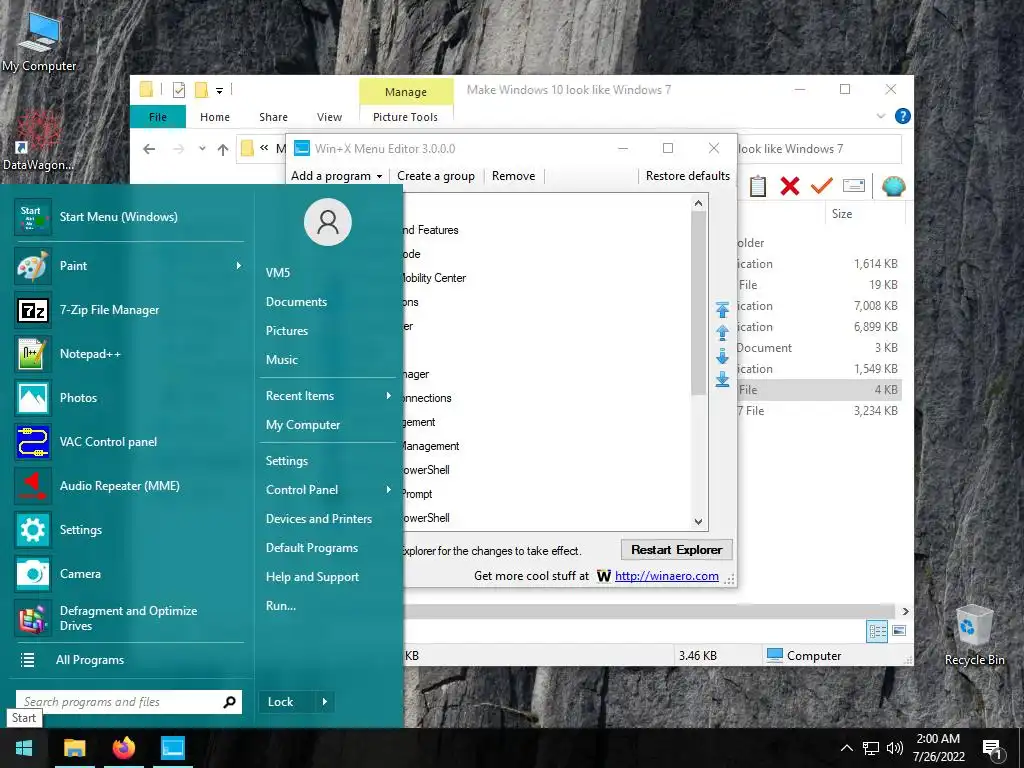Image resolution: width=1024 pixels, height=768 pixels.
Task: Open the Recycle Bin on the desktop
Action: [974, 635]
